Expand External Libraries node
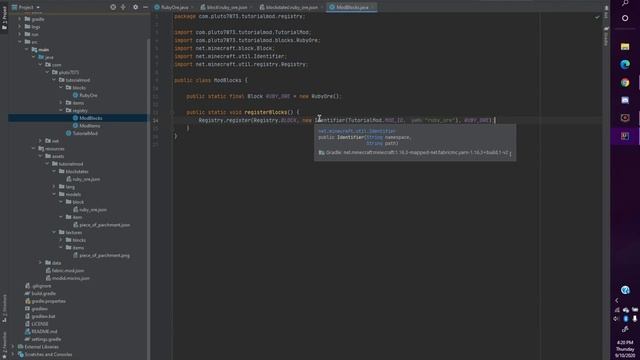This screenshot has height=360, width=640. point(13,347)
